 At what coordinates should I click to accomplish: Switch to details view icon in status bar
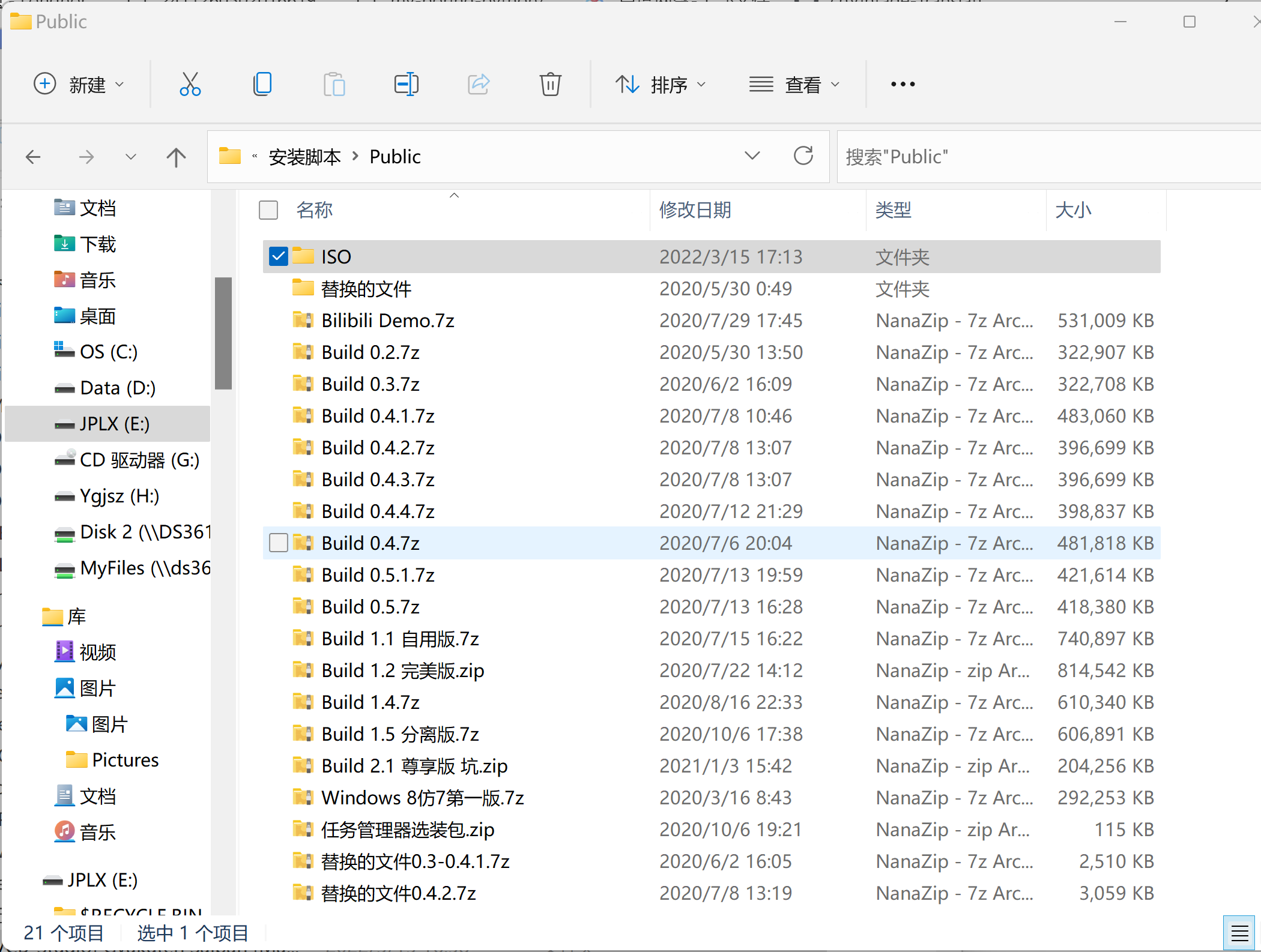tap(1239, 933)
